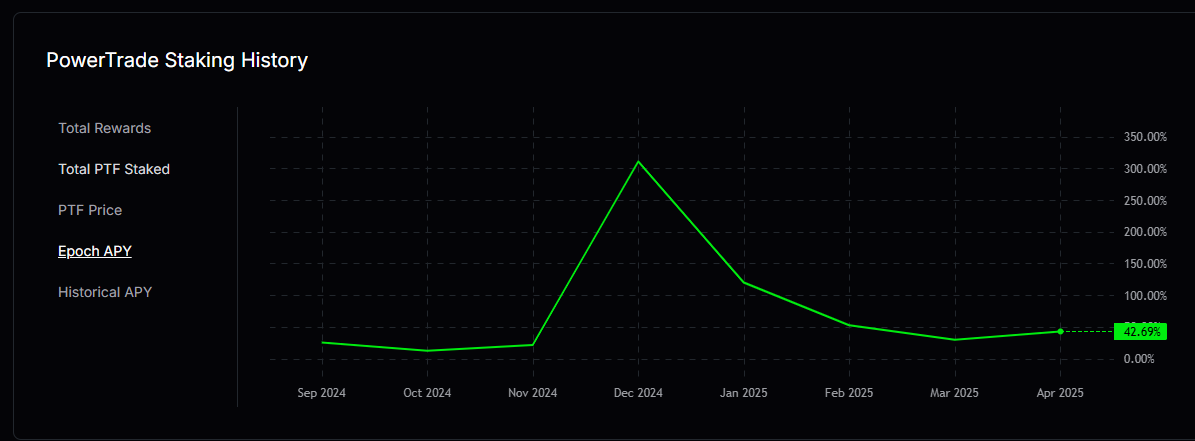The height and width of the screenshot is (441, 1195).
Task: Show the Historical APY chart
Action: click(x=105, y=292)
